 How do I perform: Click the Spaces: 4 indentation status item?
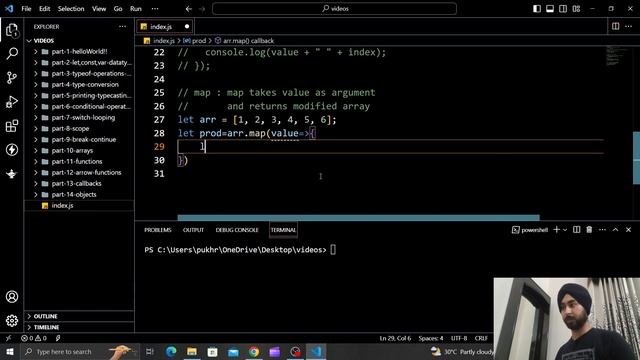431,338
